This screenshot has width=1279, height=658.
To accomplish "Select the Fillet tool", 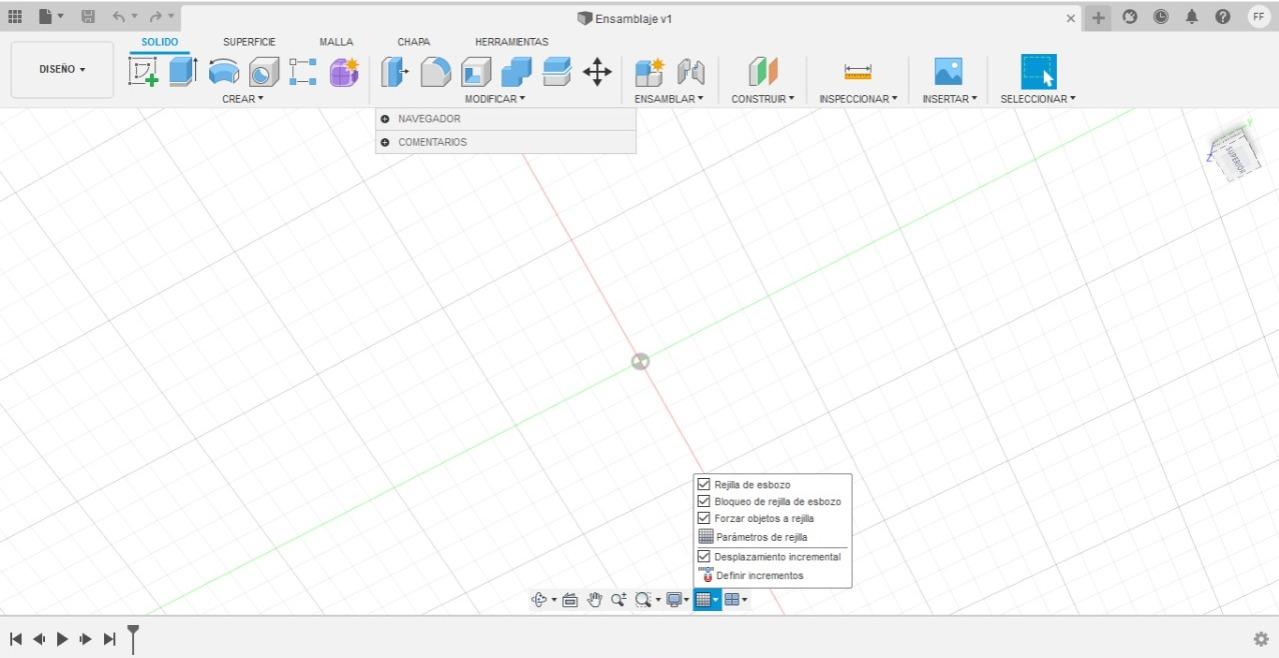I will [436, 72].
